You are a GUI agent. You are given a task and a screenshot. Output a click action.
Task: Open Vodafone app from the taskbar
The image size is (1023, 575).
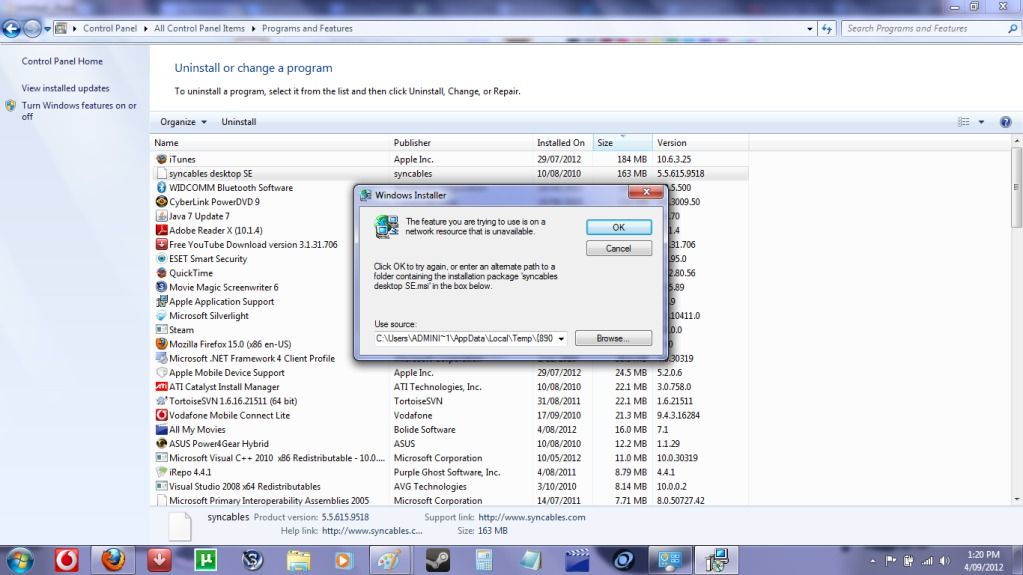(66, 560)
